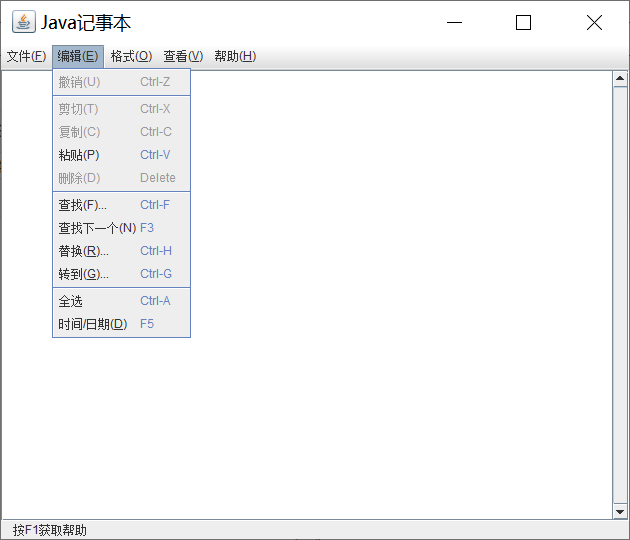Close the Java记事本 window

[x=594, y=22]
